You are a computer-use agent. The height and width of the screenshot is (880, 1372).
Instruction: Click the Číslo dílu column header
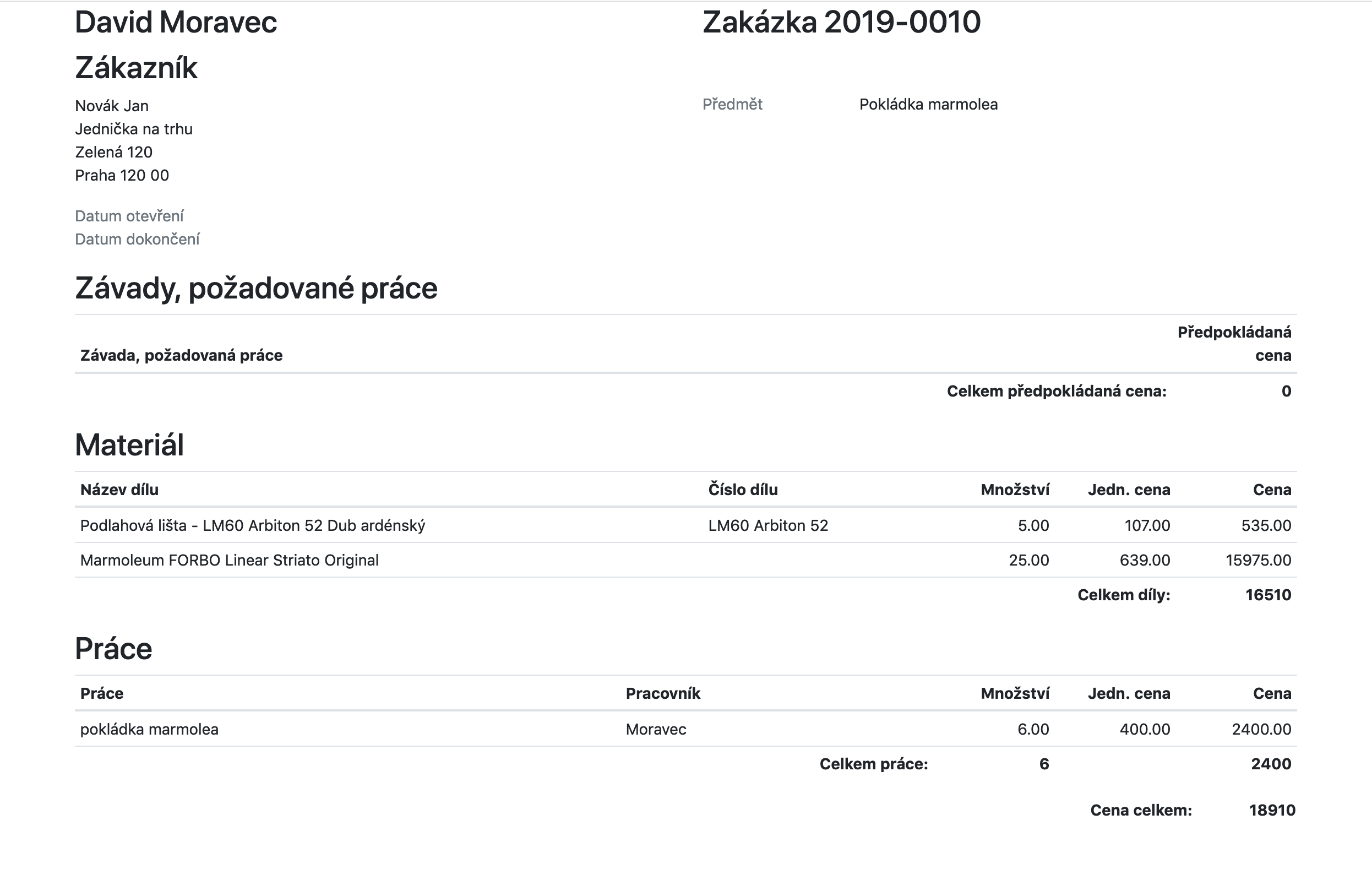click(x=743, y=490)
